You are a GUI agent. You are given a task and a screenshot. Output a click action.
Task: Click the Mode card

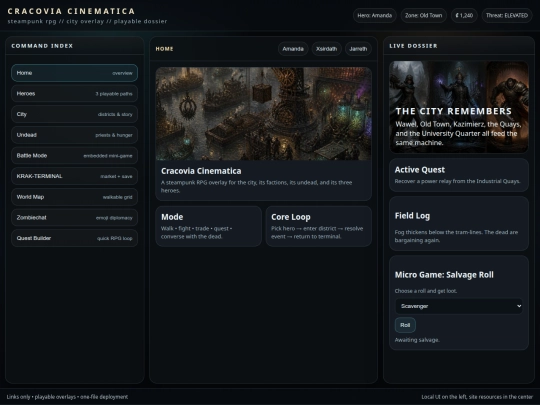click(x=208, y=226)
